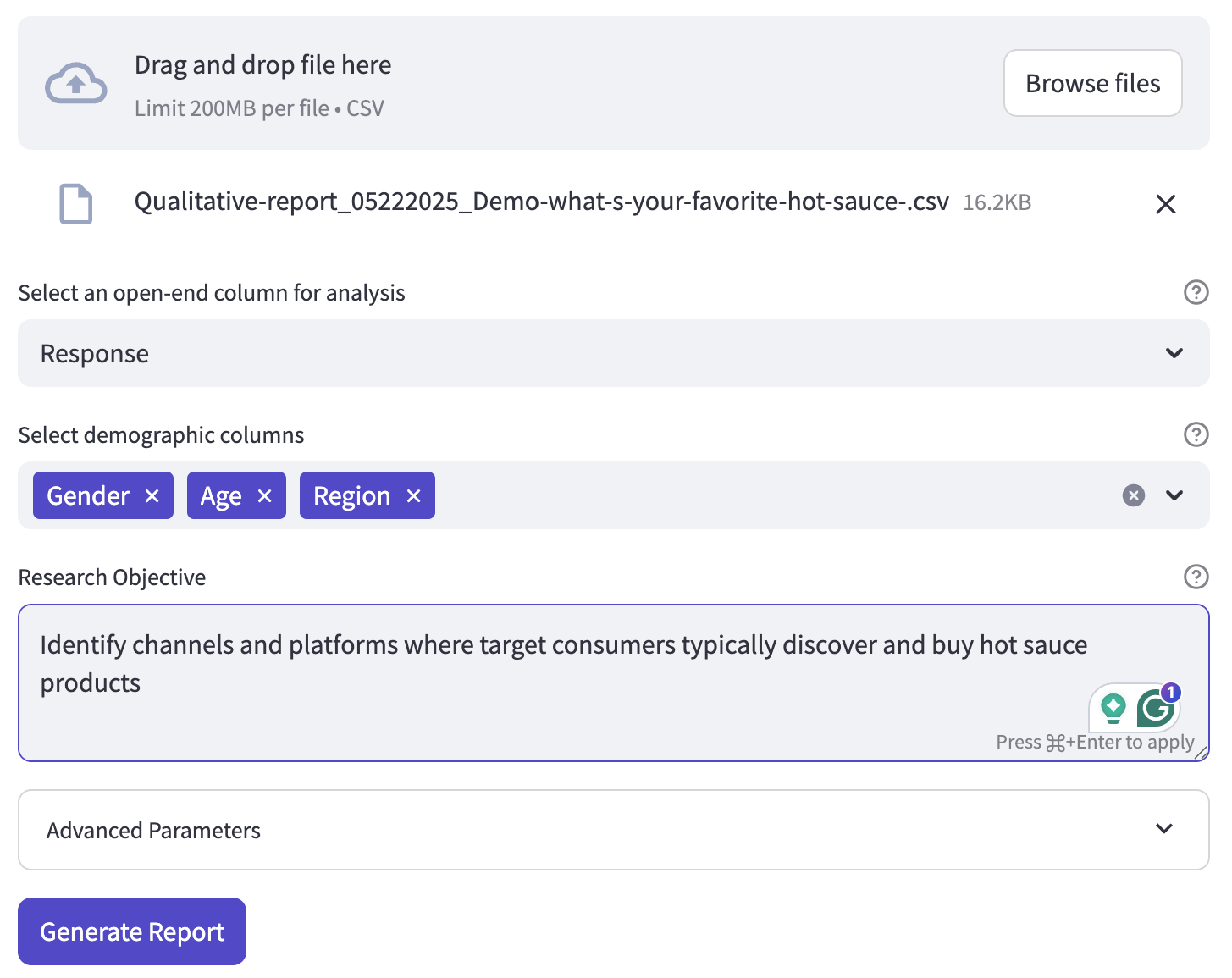Open the Response column dropdown
This screenshot has height=978, width=1232.
pos(614,353)
